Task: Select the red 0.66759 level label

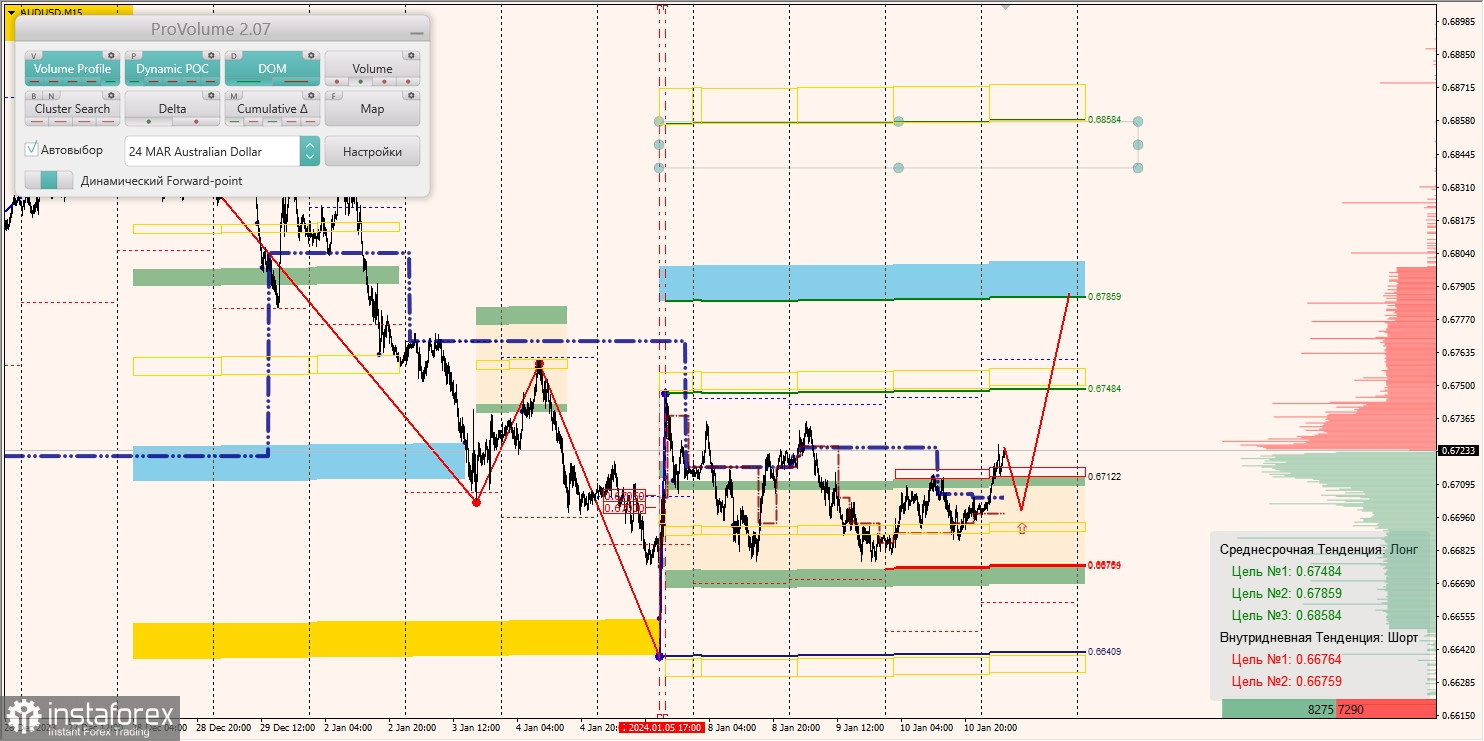Action: click(1104, 566)
